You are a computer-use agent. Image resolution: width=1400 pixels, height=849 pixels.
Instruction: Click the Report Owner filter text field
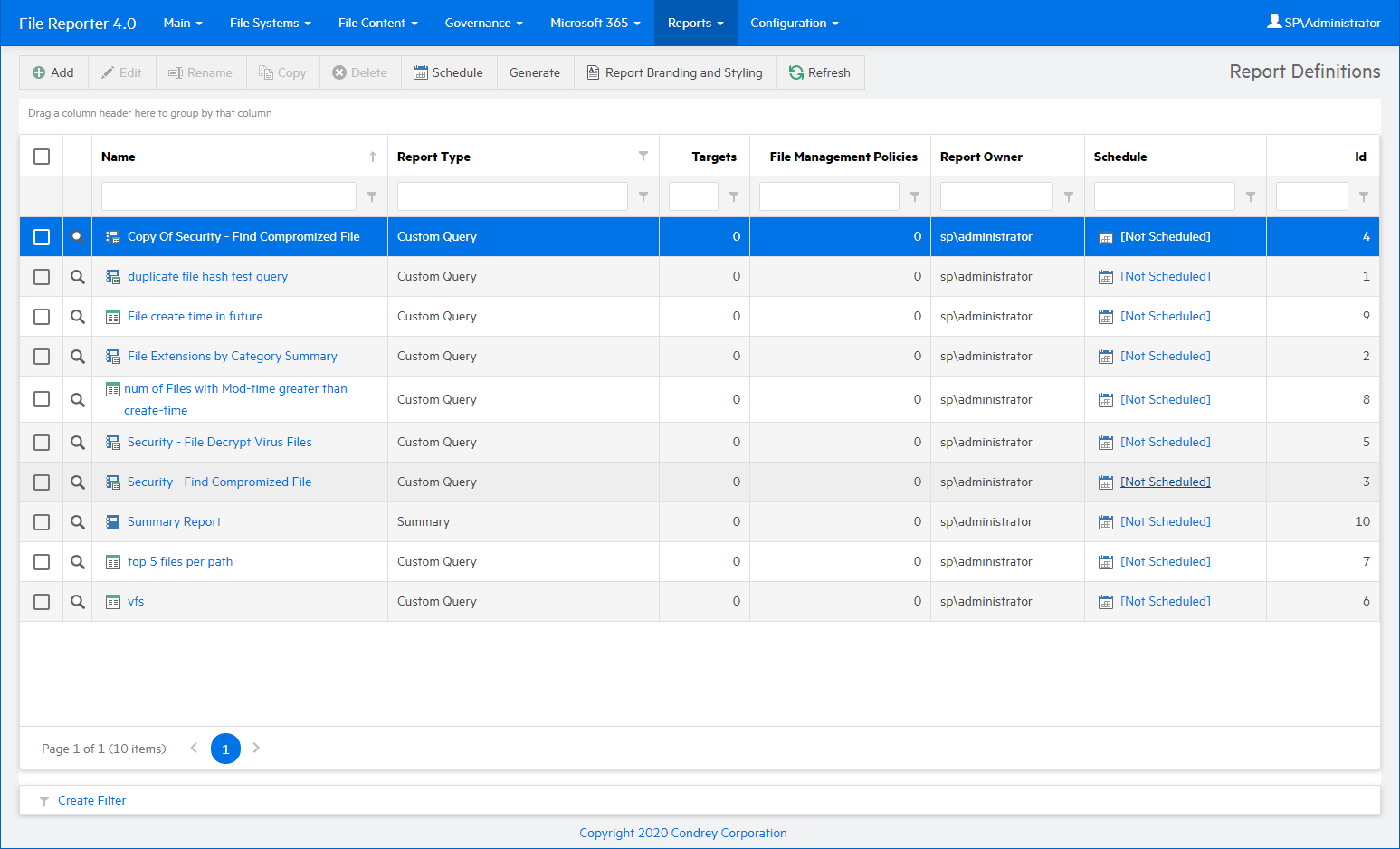995,196
